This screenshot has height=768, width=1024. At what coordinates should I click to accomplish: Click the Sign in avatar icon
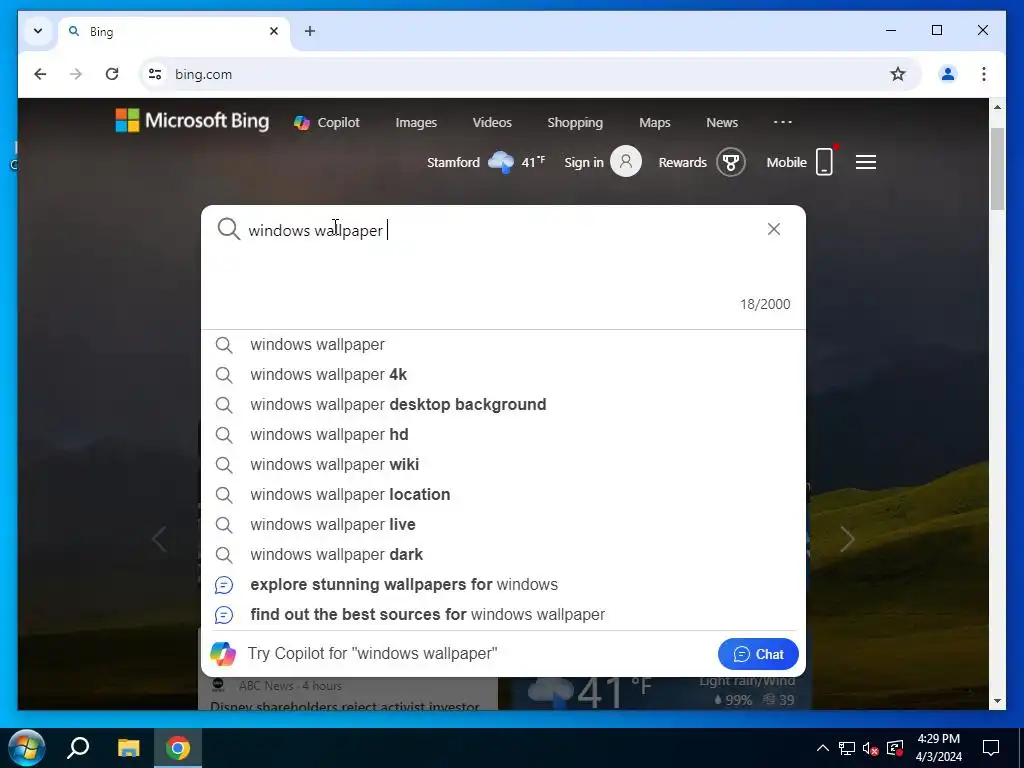pyautogui.click(x=626, y=161)
